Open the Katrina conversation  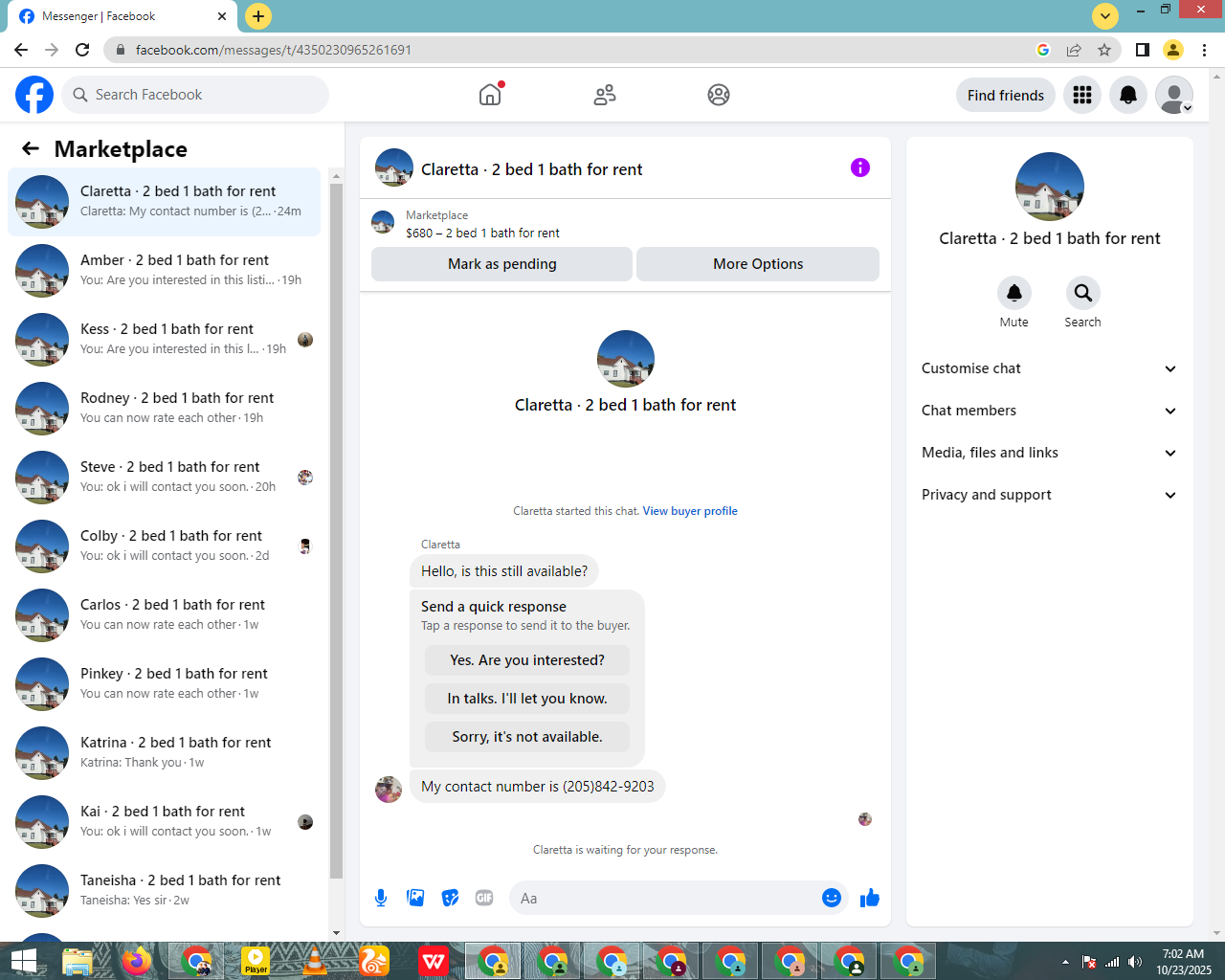tap(165, 753)
